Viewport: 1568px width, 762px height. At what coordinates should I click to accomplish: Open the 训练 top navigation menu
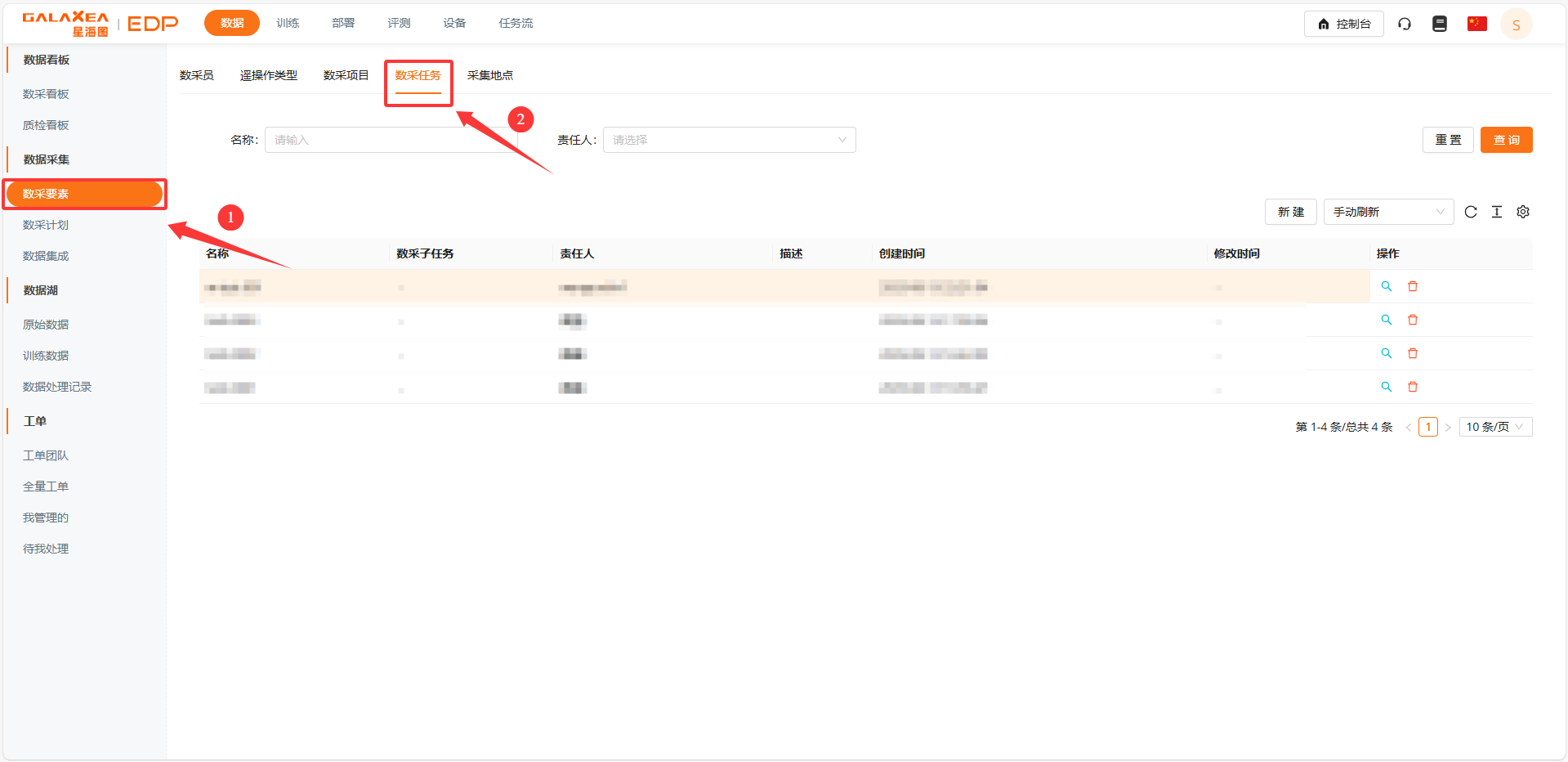[x=288, y=23]
